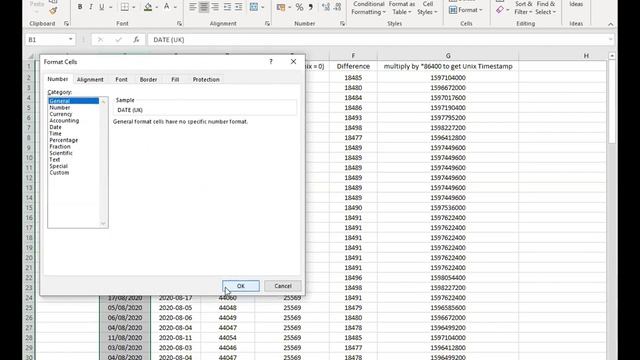
Task: Collapse the ribbon with the chevron
Action: (x=611, y=24)
